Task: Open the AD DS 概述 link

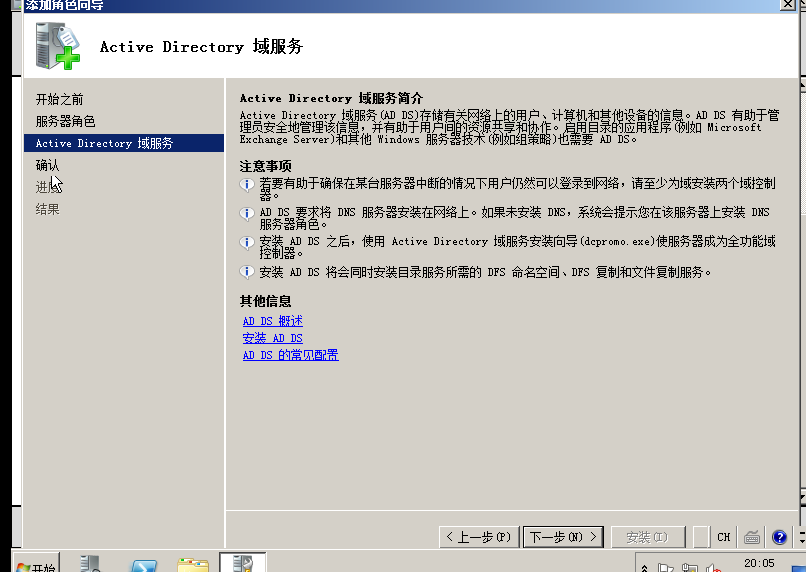Action: click(x=272, y=321)
